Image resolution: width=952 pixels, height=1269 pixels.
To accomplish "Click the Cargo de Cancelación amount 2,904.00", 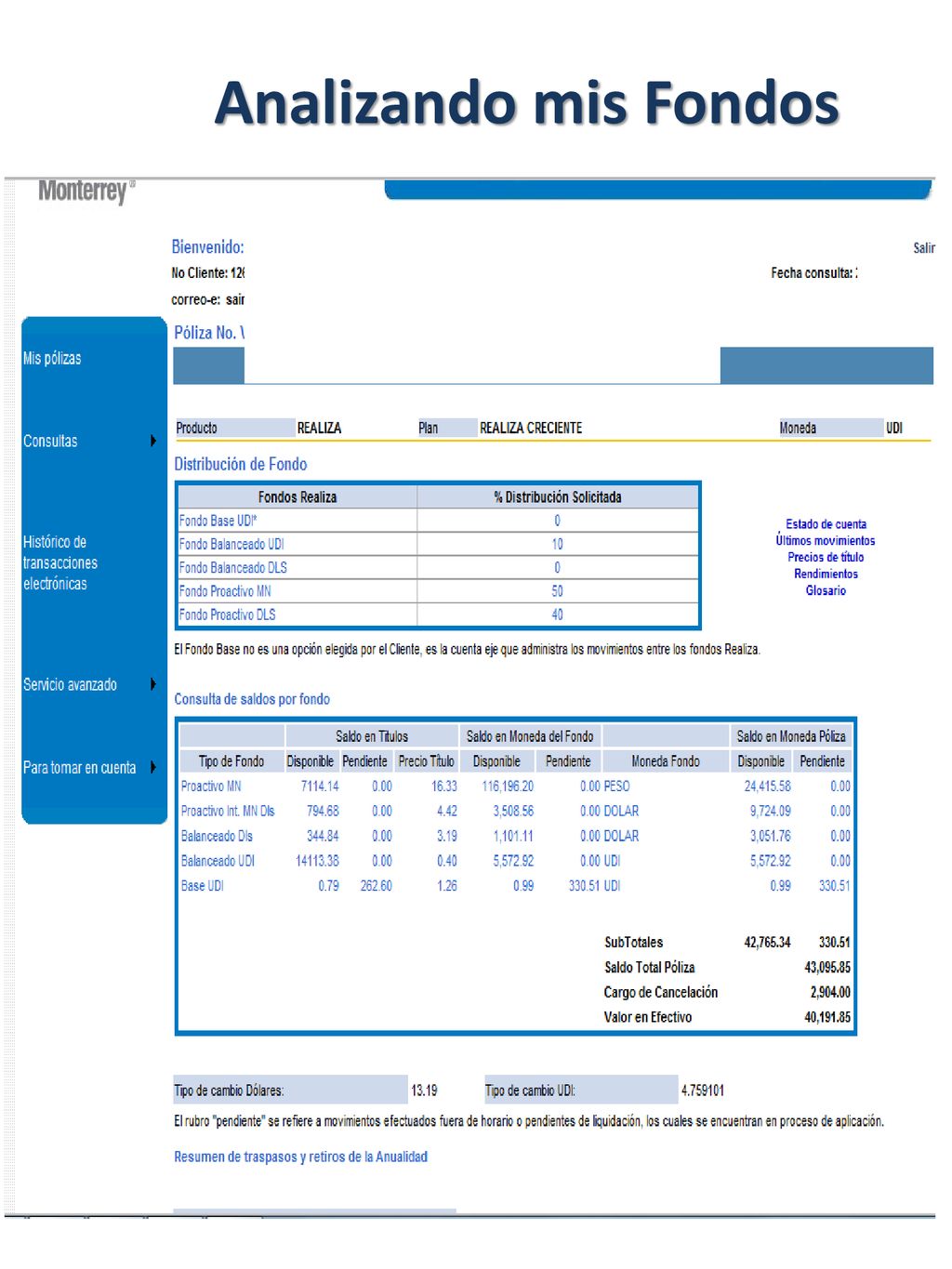I will click(830, 993).
